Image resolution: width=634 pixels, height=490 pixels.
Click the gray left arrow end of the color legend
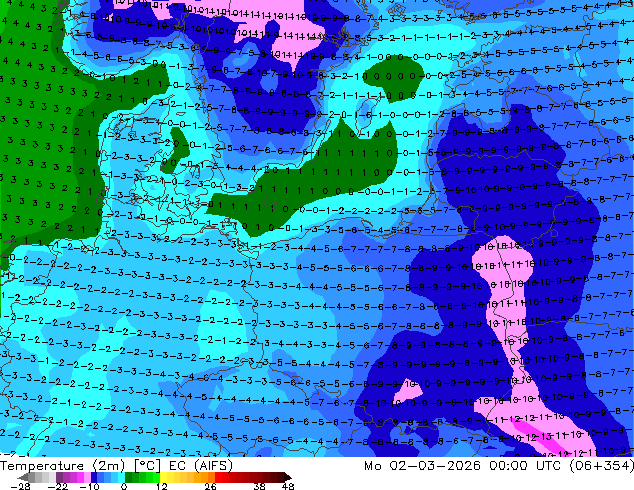coord(23,477)
